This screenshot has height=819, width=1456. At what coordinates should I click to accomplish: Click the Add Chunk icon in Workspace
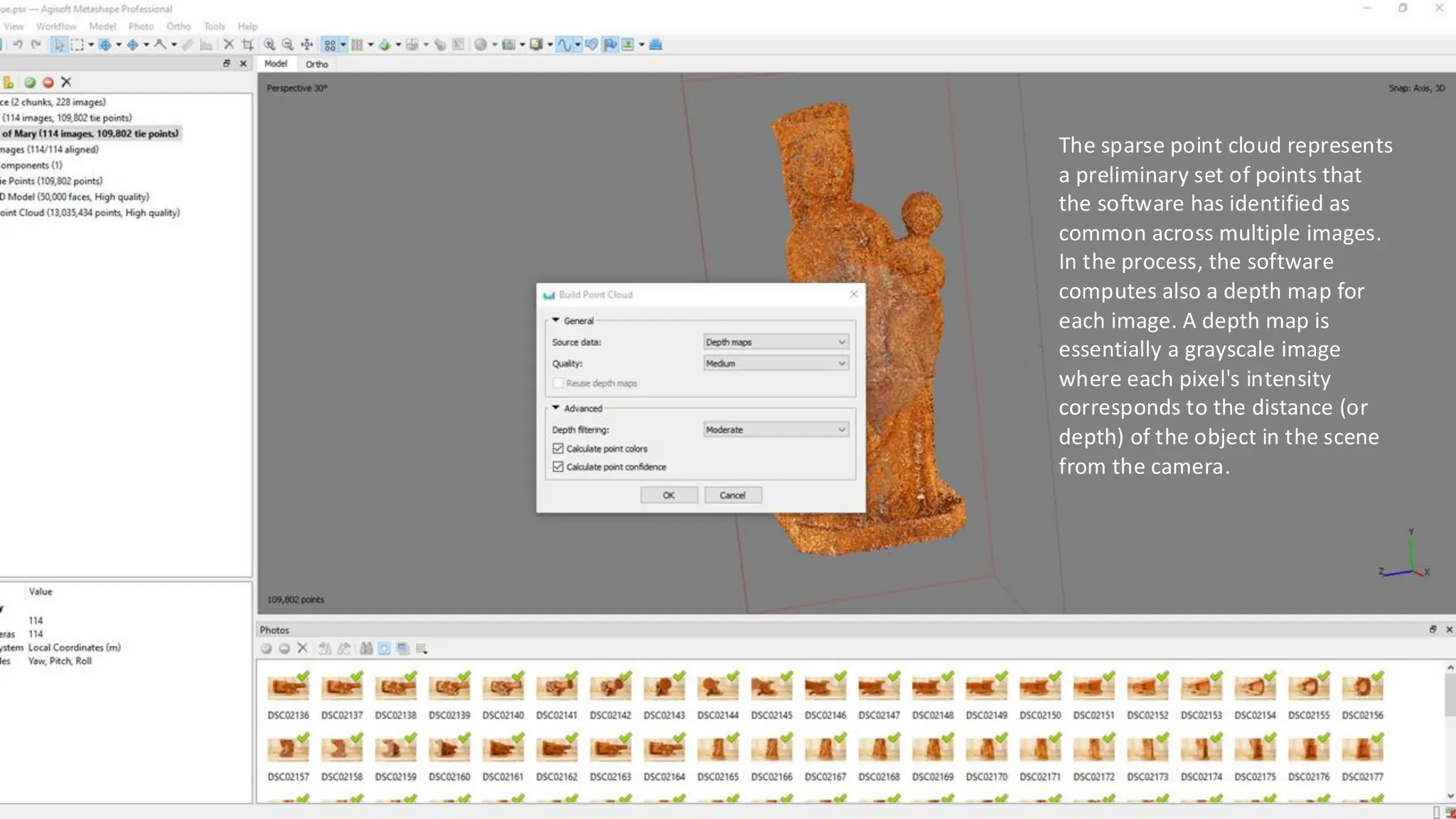(9, 82)
